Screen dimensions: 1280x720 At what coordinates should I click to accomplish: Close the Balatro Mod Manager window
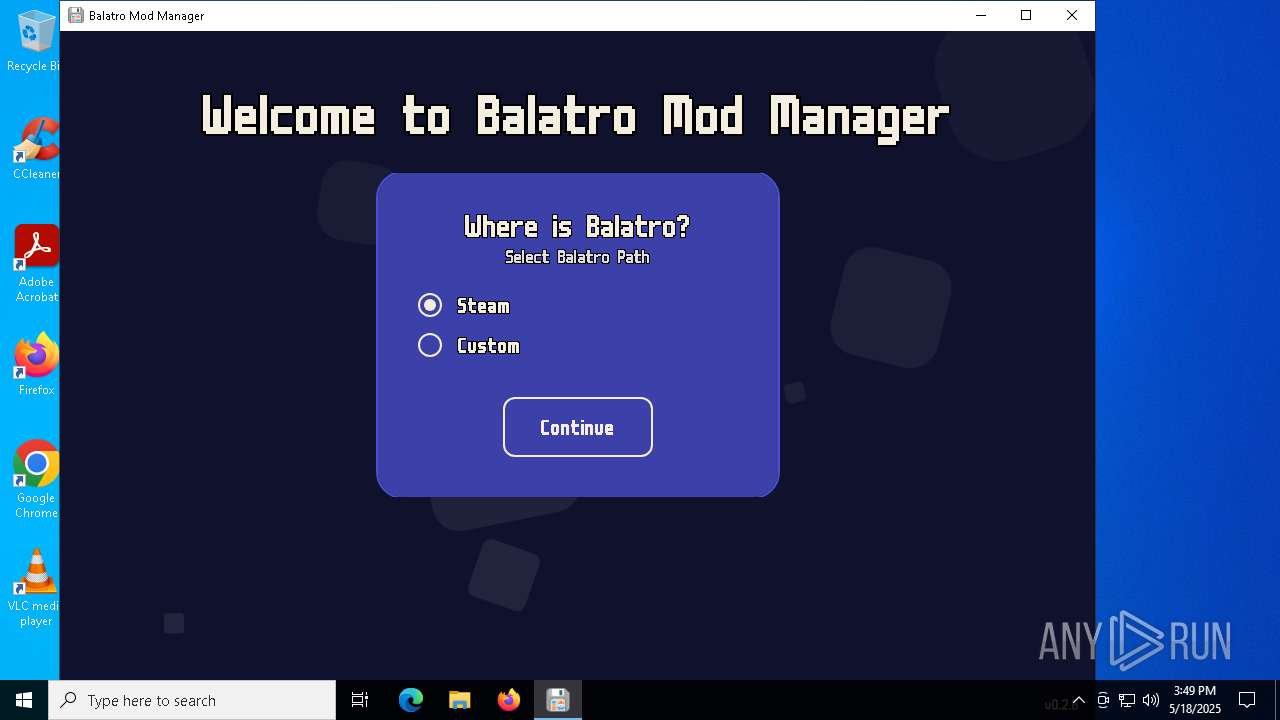coord(1072,15)
